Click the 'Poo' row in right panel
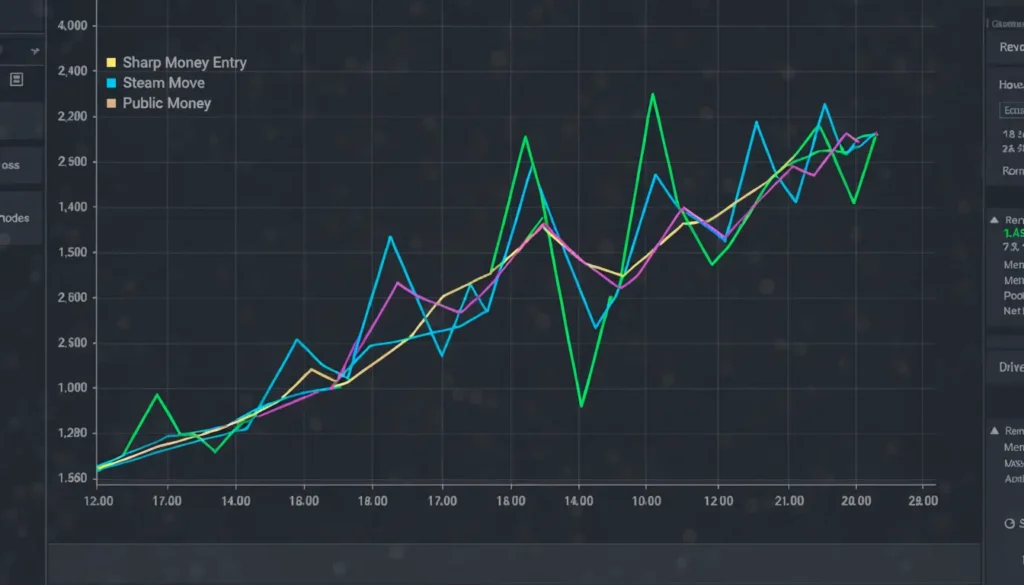 point(1014,296)
